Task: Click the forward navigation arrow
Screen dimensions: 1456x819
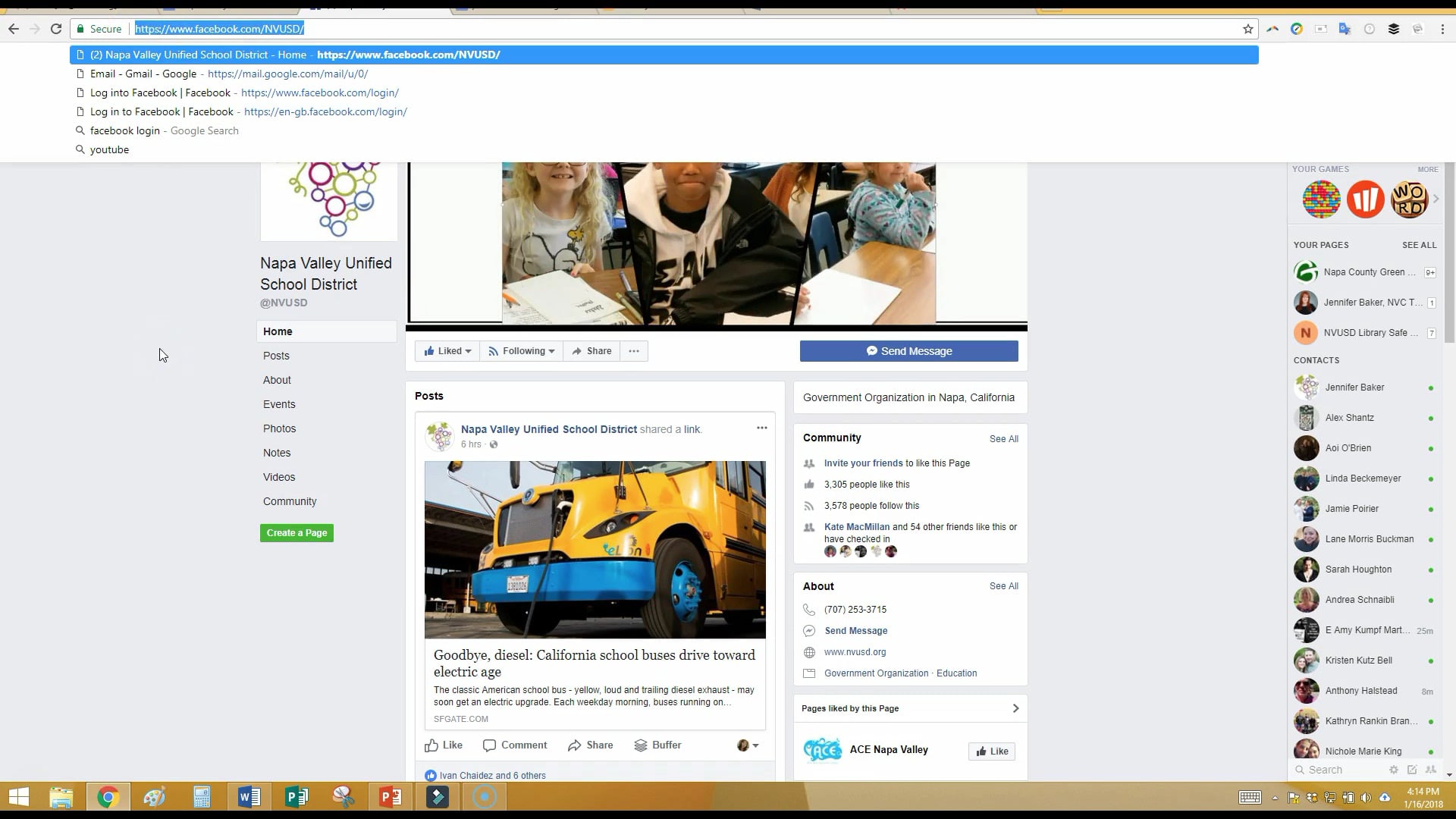Action: tap(35, 29)
